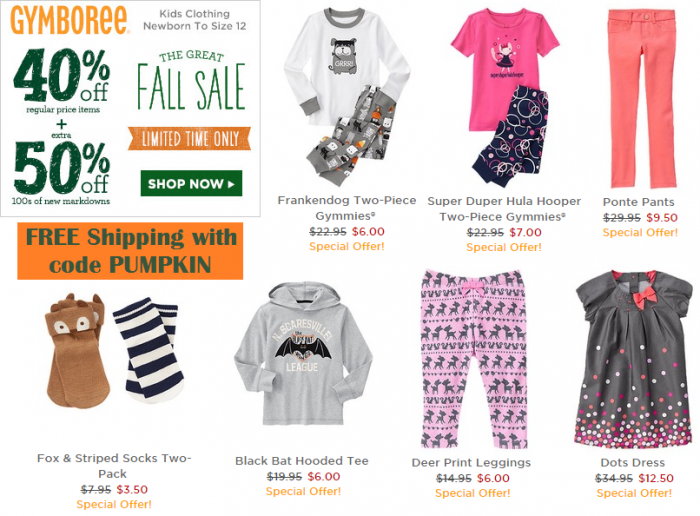Open the pink Deer Print Leggings image
The height and width of the screenshot is (516, 700).
click(471, 355)
